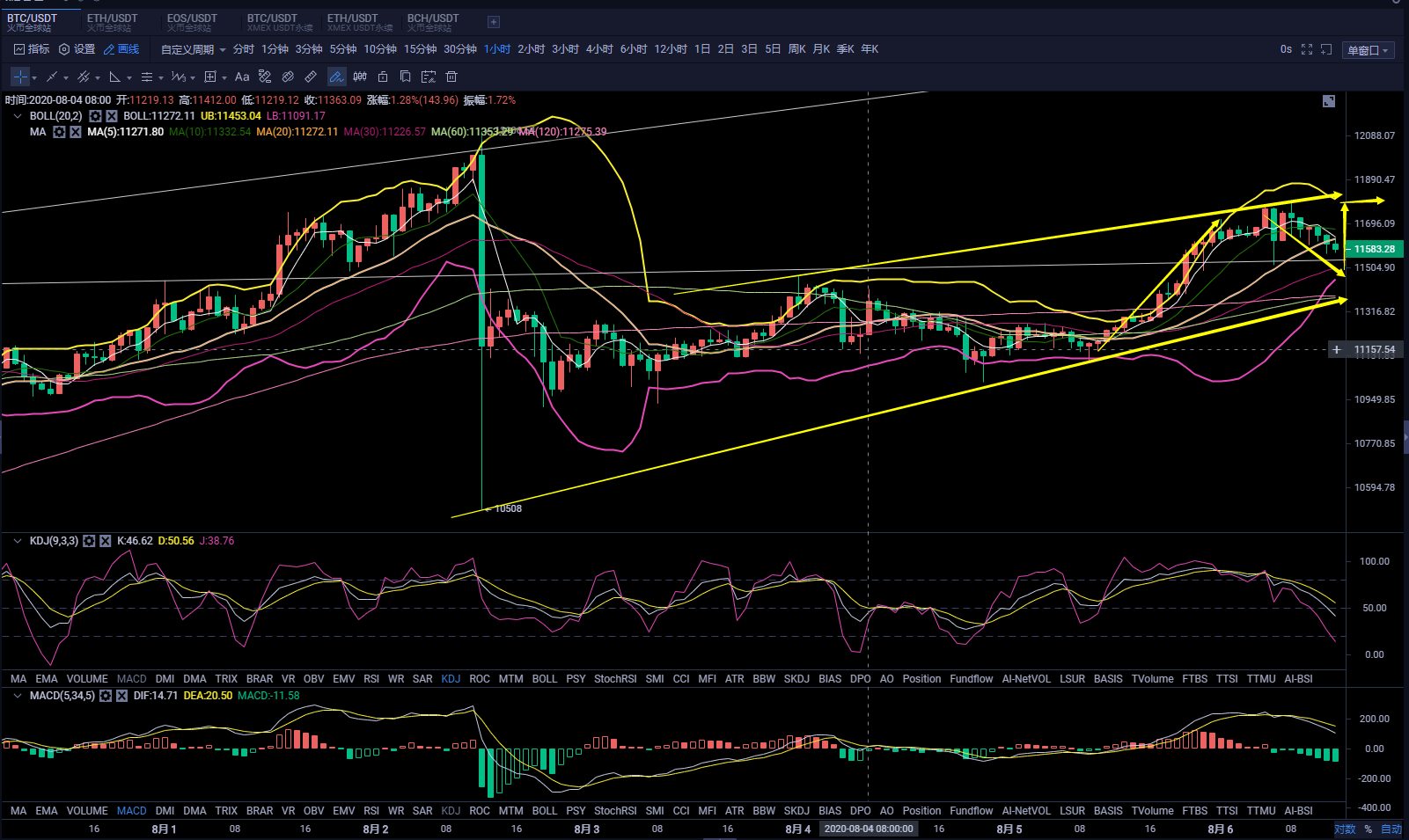Select the 4小时 timeframe
This screenshot has height=840, width=1409.
pos(599,49)
